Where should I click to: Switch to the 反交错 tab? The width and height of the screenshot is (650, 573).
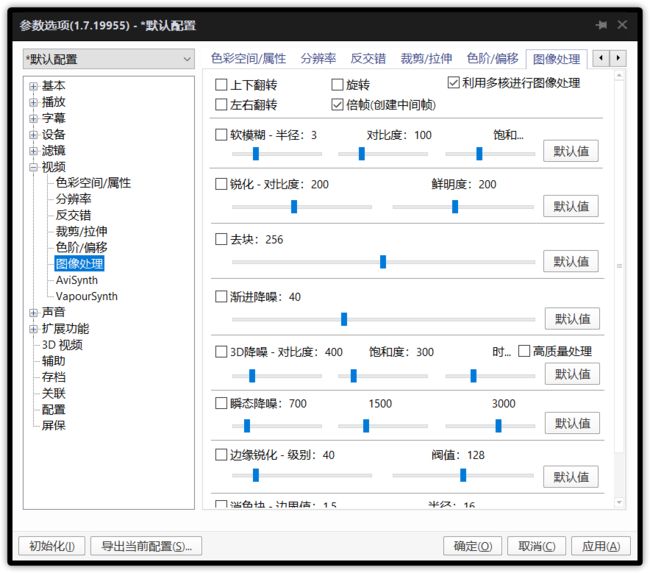[x=368, y=58]
